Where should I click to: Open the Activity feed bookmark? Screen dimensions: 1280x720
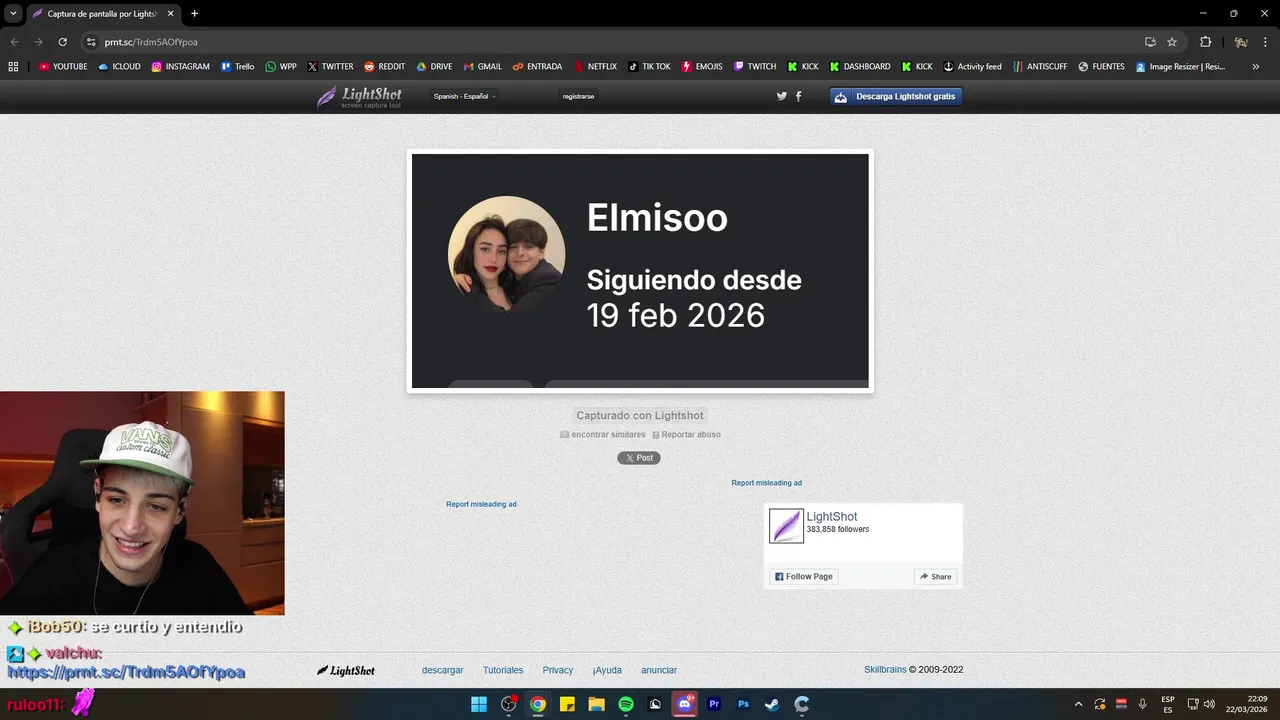[x=972, y=67]
